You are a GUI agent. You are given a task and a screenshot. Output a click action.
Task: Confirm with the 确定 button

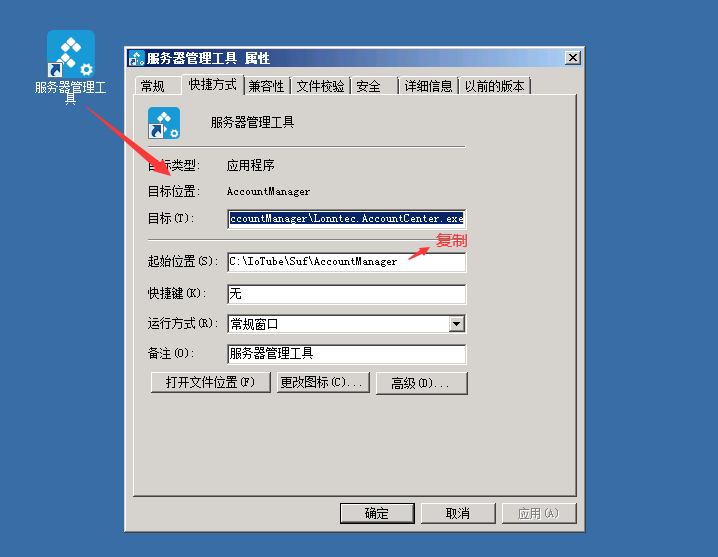(377, 513)
